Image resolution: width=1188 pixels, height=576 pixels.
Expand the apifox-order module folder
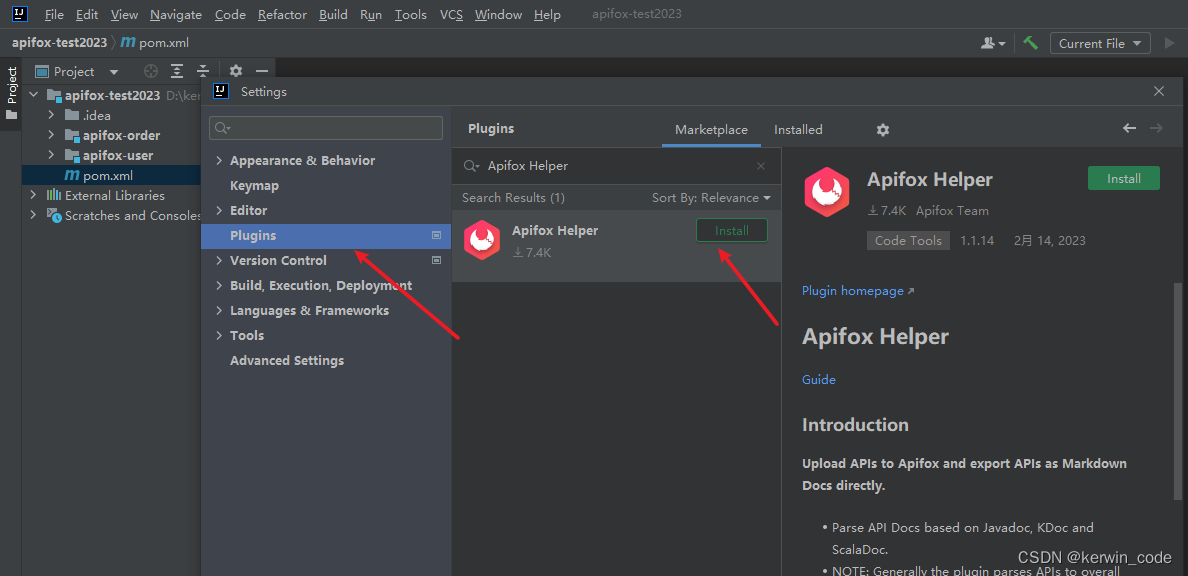pyautogui.click(x=51, y=135)
